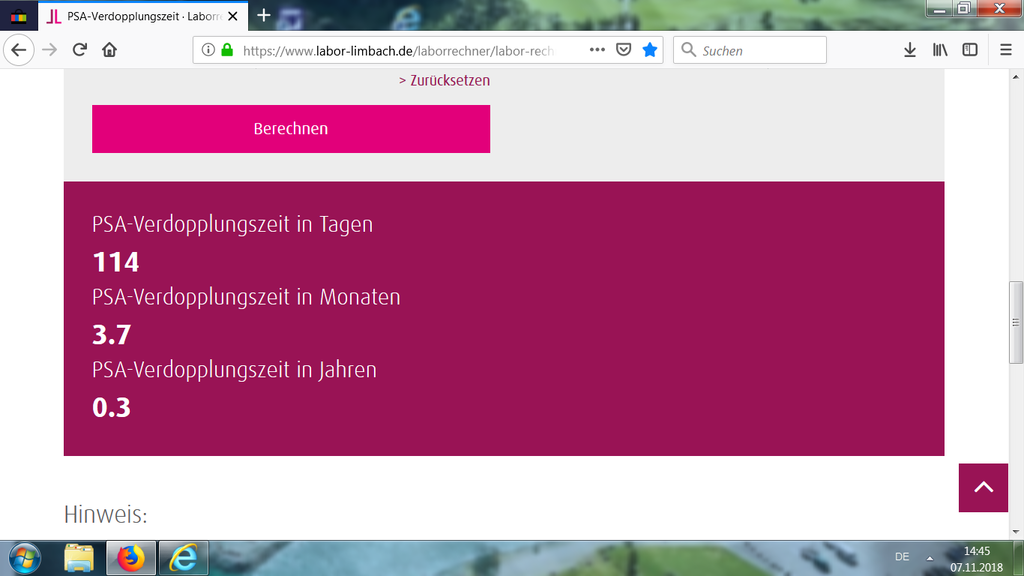1024x576 pixels.
Task: Switch to Firefox in the taskbar
Action: click(x=131, y=558)
